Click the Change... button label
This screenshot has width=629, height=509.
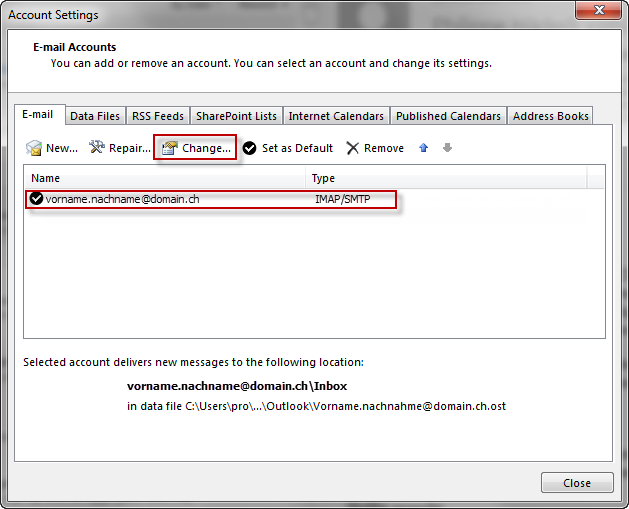206,148
